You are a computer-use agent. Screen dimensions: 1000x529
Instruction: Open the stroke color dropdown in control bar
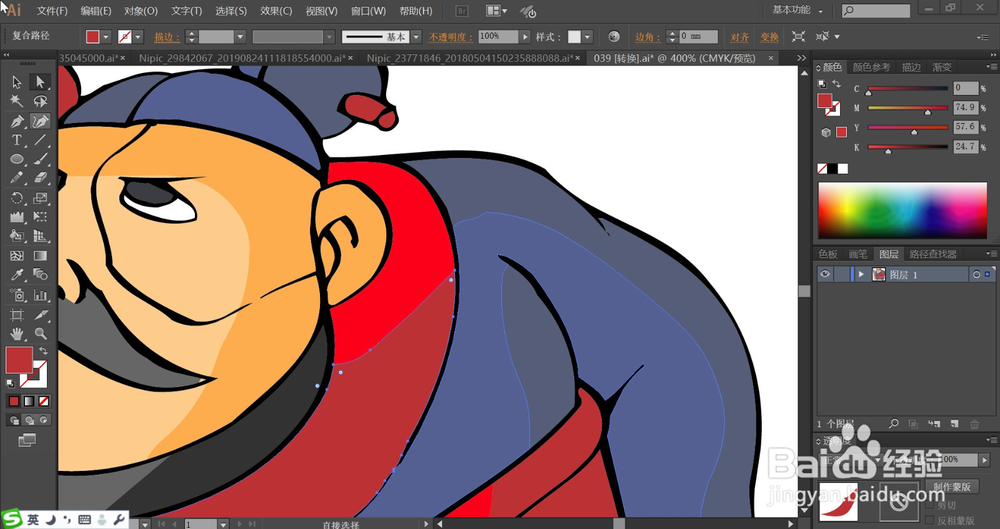point(138,37)
